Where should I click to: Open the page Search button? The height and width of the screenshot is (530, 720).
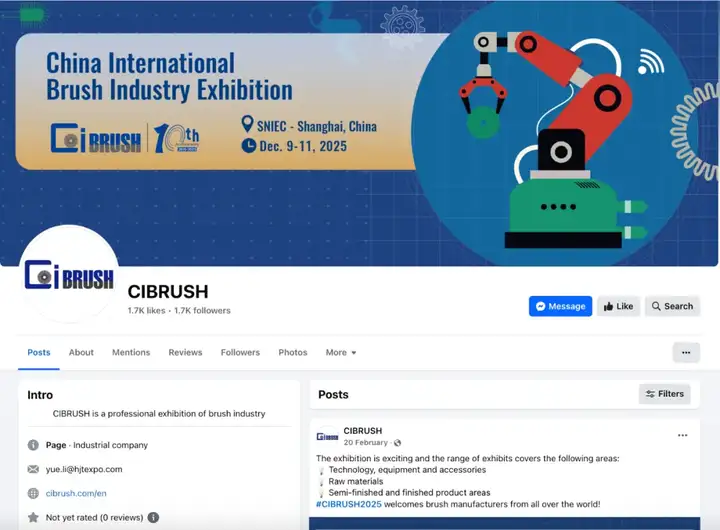pyautogui.click(x=672, y=306)
